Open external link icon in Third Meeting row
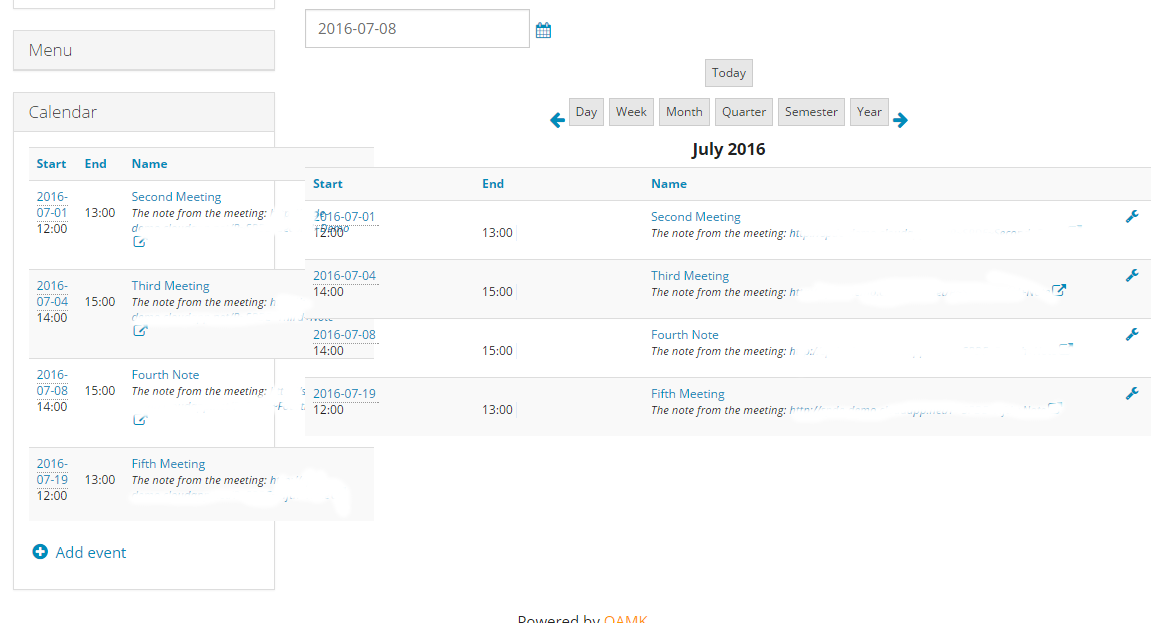The image size is (1151, 623). pos(1059,291)
